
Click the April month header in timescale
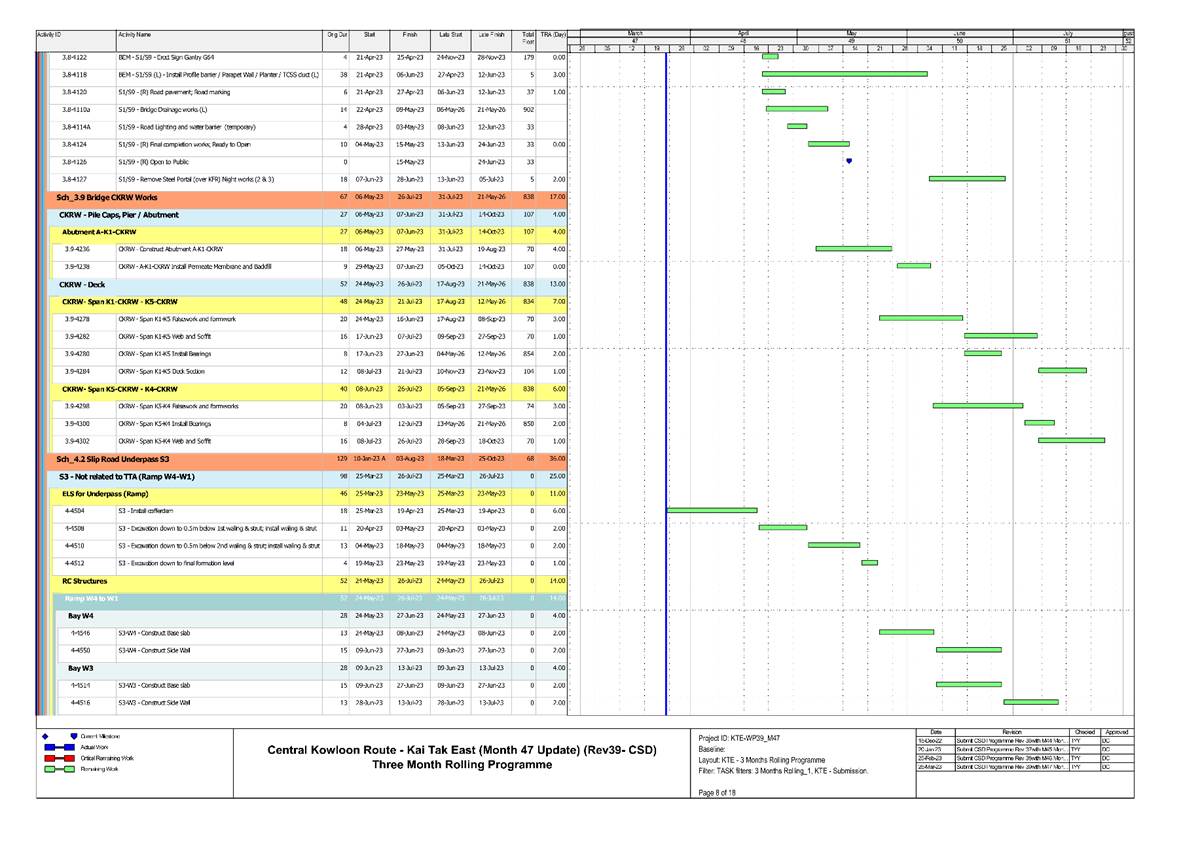tap(744, 32)
